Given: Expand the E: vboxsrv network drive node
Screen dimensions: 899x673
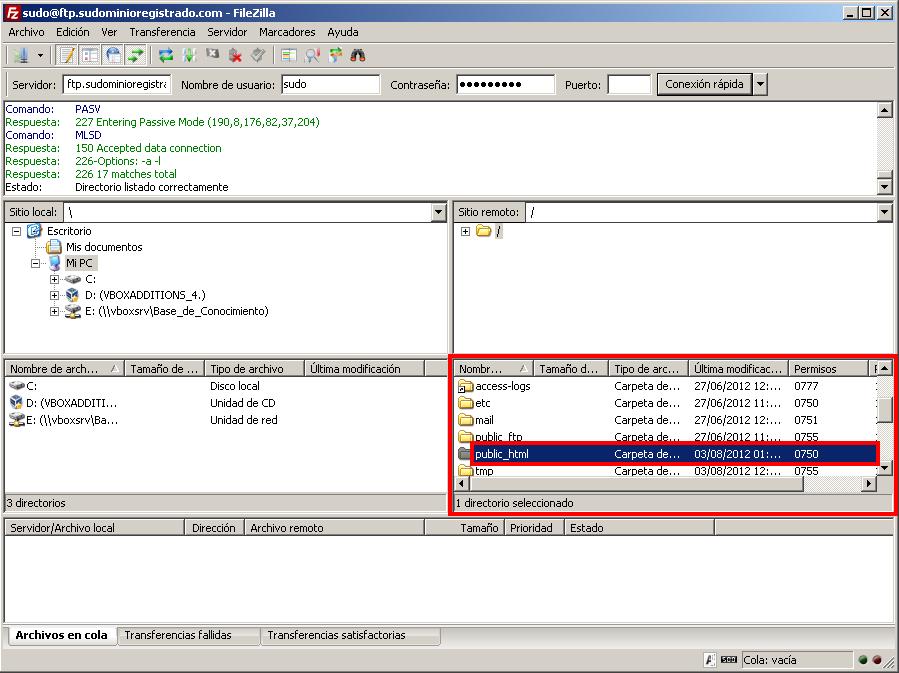Looking at the screenshot, I should [x=54, y=312].
